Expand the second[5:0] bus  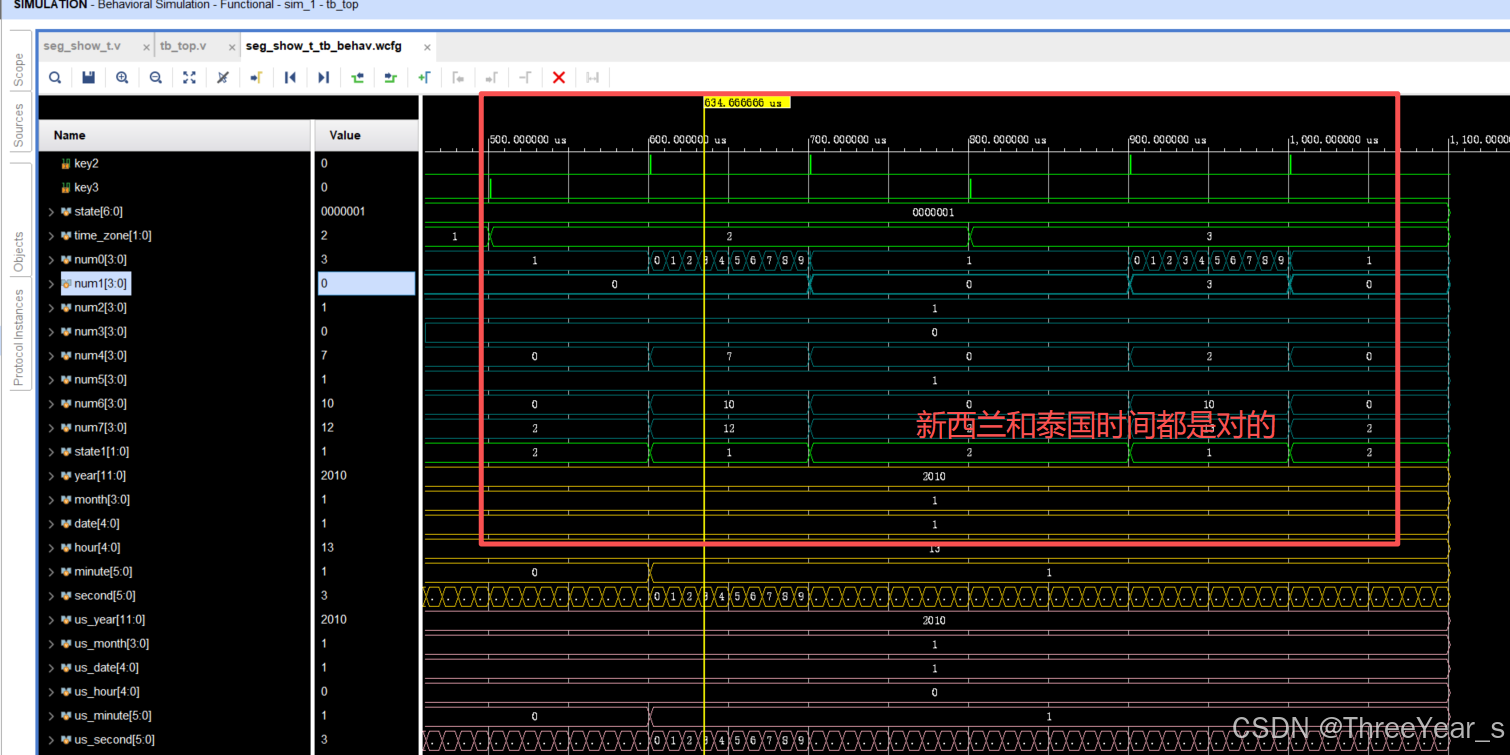tap(51, 596)
